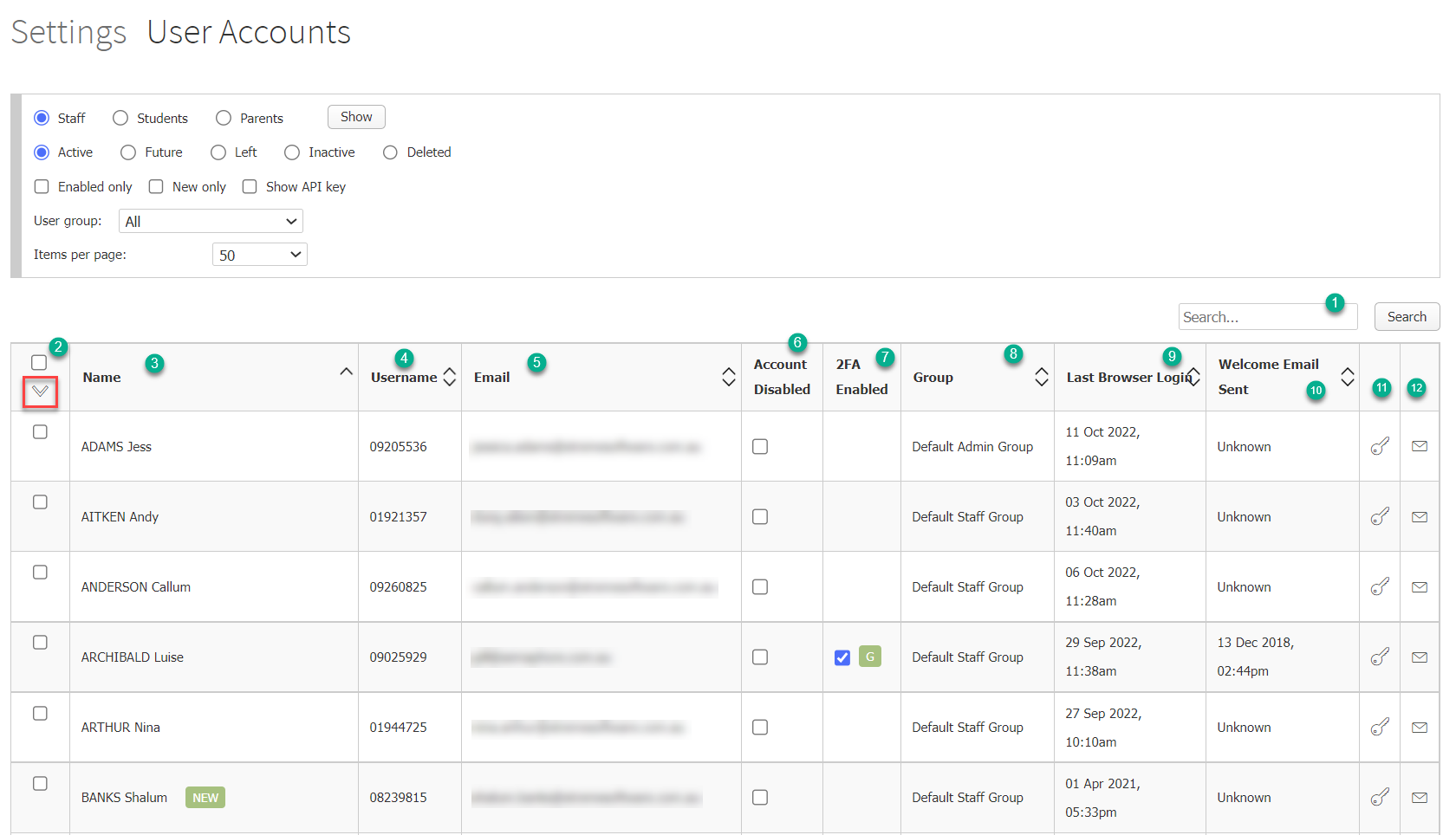This screenshot has height=835, width=1456.
Task: Open the User group dropdown
Action: click(x=210, y=221)
